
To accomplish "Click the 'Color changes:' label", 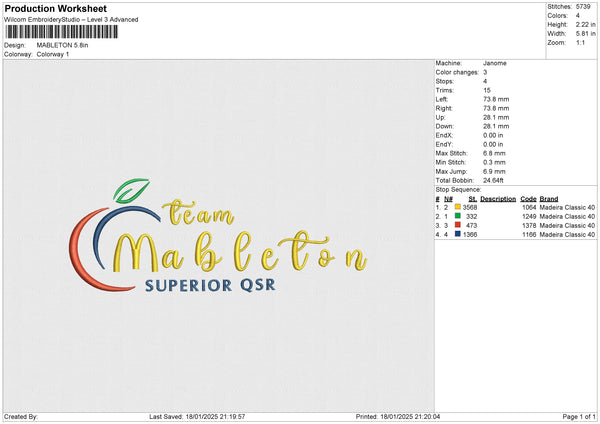I will [457, 72].
